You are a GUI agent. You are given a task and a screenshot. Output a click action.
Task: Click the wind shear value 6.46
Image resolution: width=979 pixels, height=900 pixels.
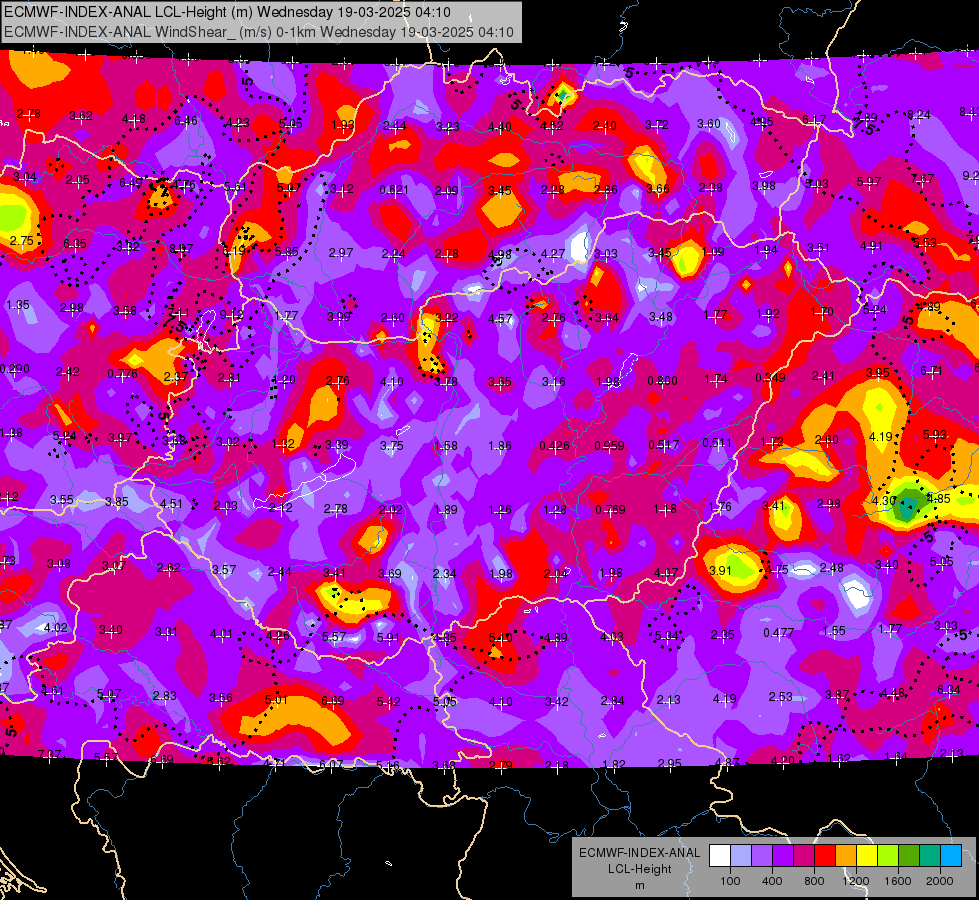tap(185, 121)
